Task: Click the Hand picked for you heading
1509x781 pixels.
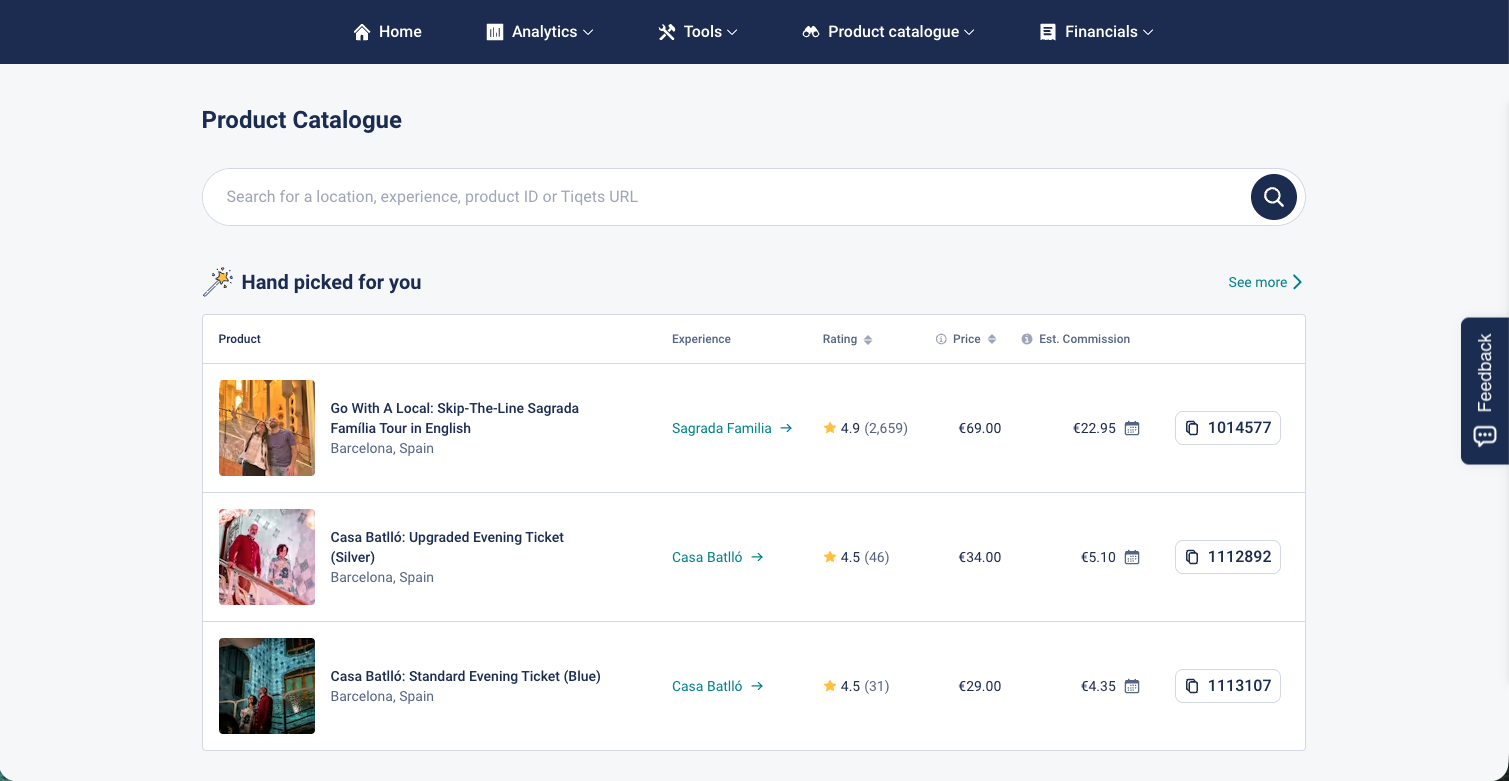Action: [x=331, y=282]
